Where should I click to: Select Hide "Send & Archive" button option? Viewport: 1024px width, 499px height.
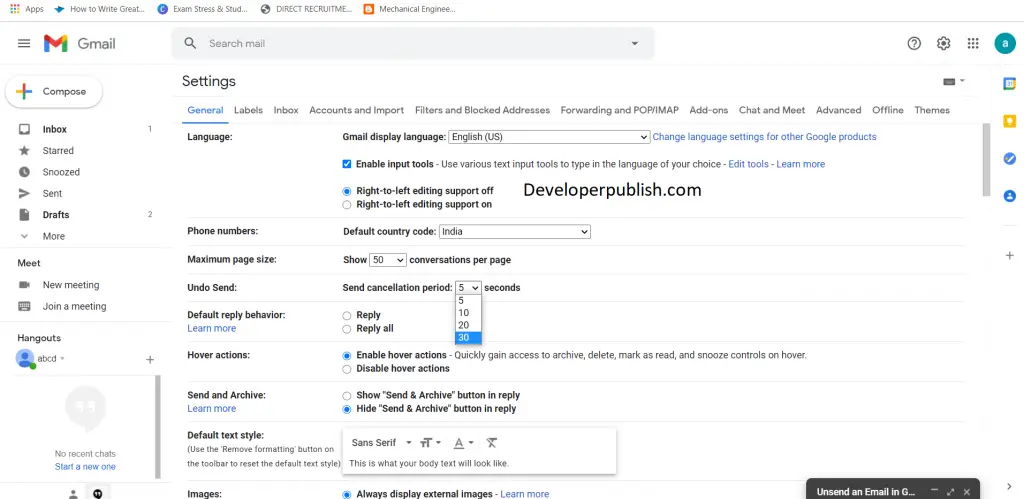click(x=347, y=410)
